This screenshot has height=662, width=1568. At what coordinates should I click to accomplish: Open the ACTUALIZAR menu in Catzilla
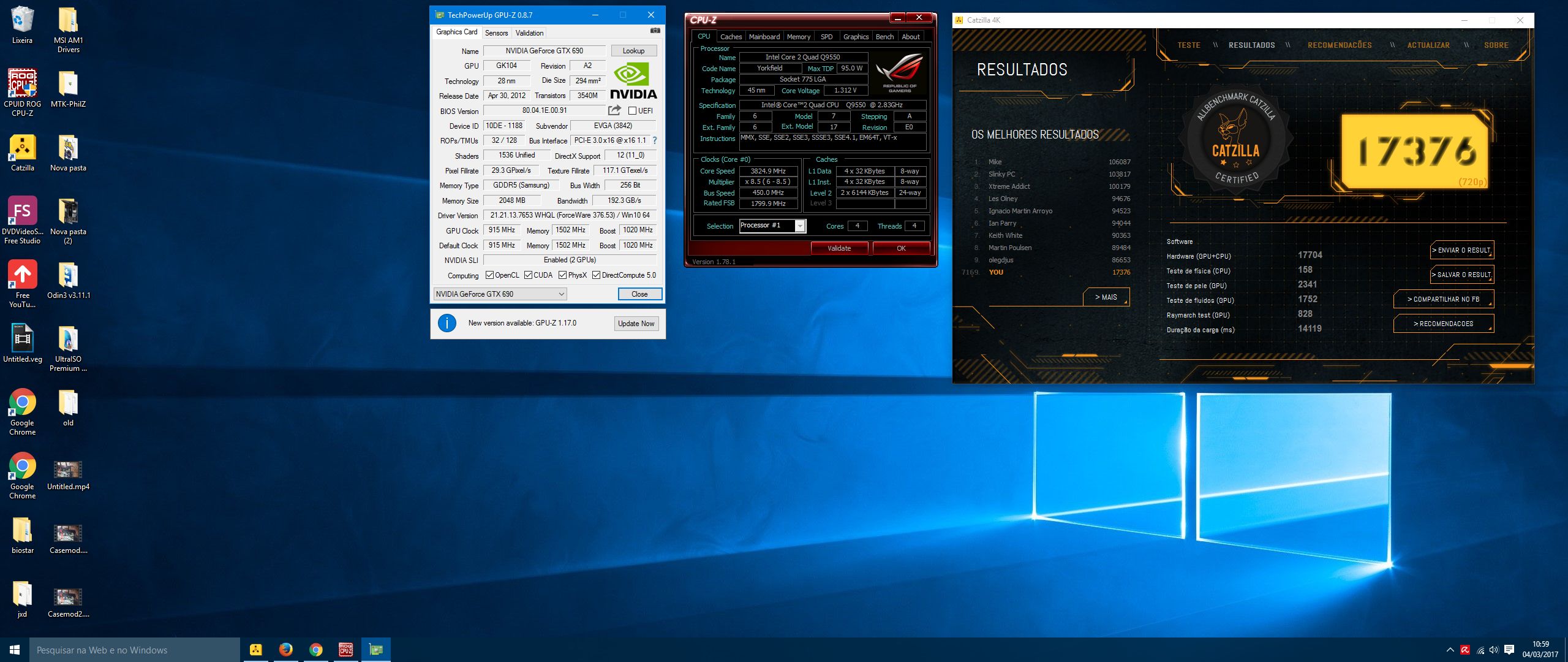tap(1428, 45)
